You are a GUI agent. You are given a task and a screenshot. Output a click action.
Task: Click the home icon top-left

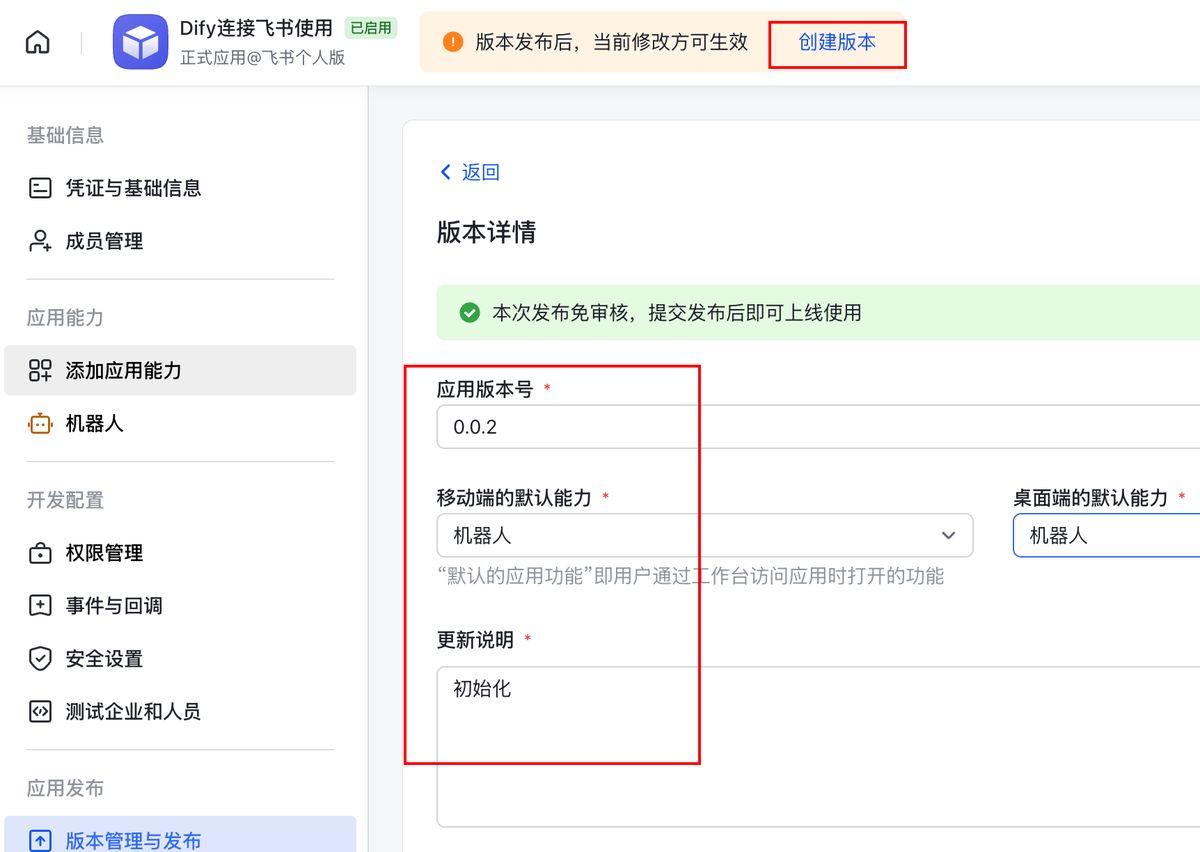36,41
